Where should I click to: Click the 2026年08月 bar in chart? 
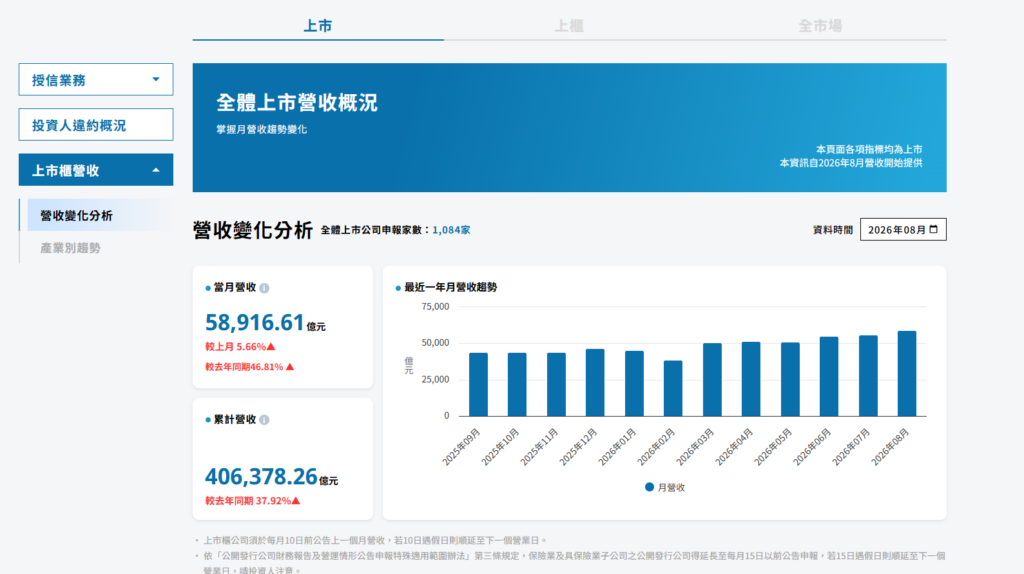(x=907, y=374)
